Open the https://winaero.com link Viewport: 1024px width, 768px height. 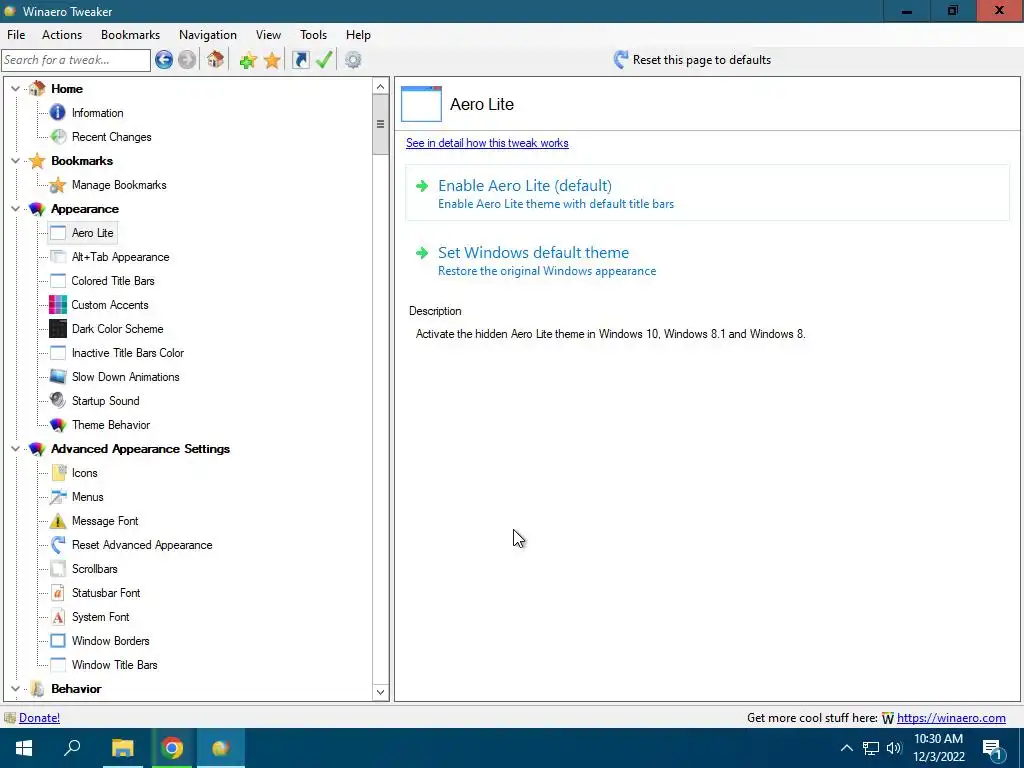coord(951,718)
